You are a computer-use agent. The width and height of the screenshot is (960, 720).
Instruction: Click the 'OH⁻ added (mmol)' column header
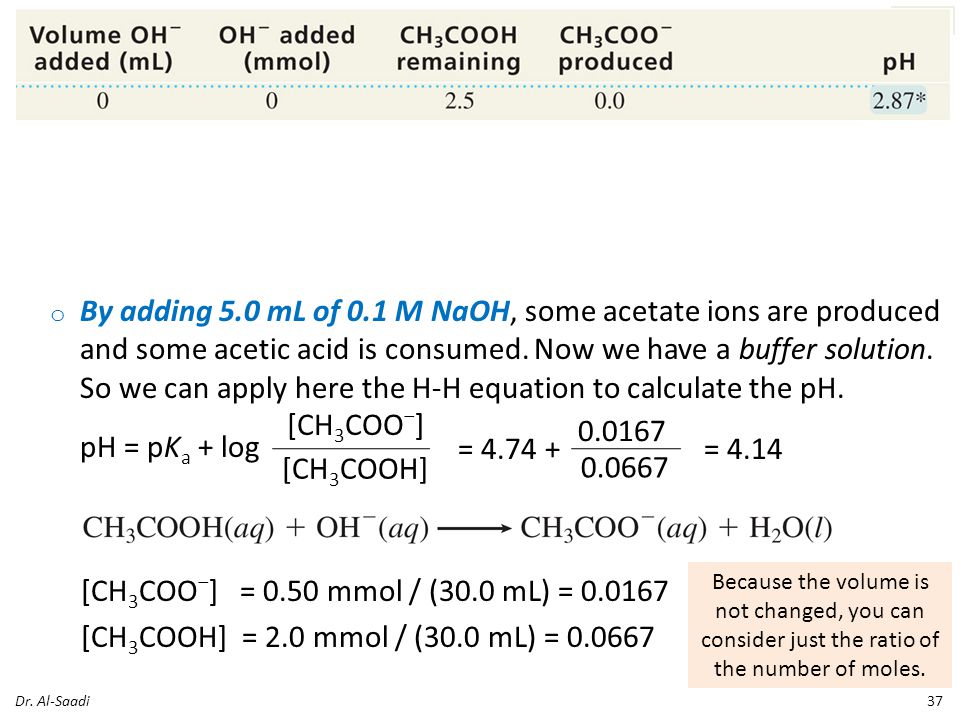(x=287, y=48)
